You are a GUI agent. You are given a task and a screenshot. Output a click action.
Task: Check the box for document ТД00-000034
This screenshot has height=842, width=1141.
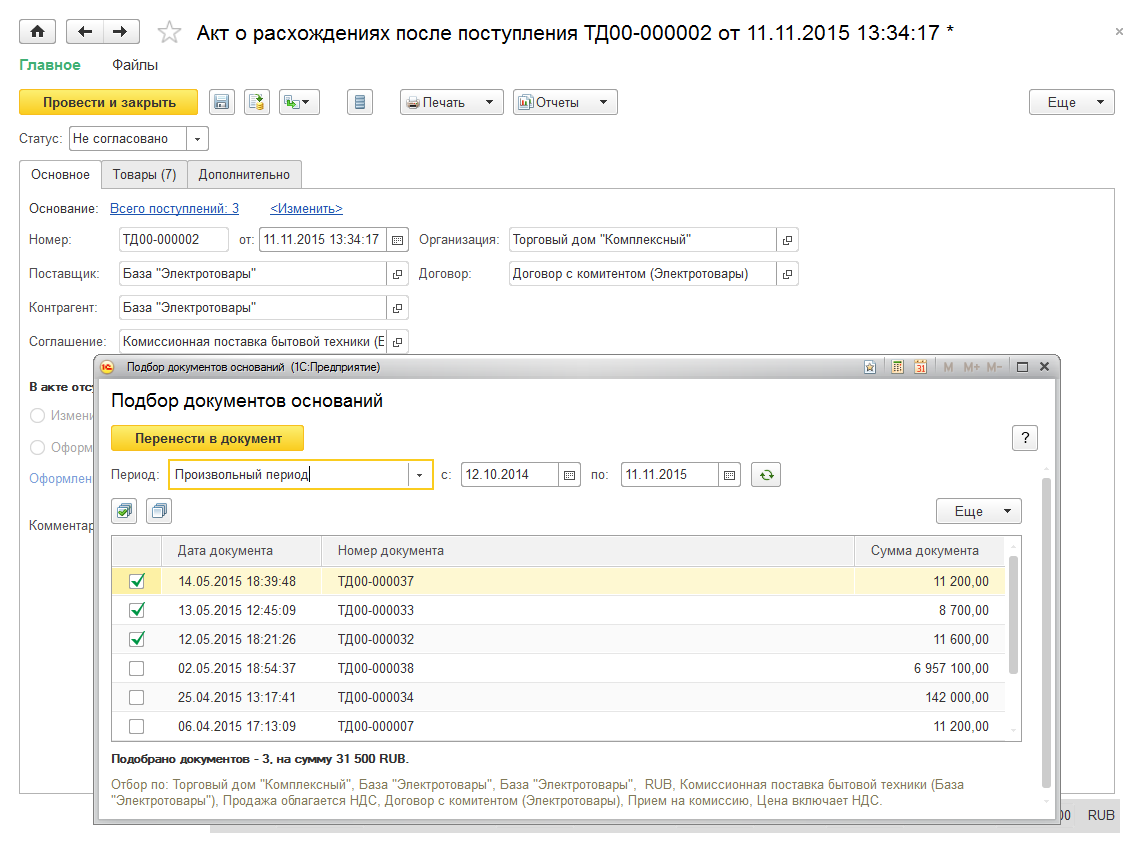tap(137, 697)
